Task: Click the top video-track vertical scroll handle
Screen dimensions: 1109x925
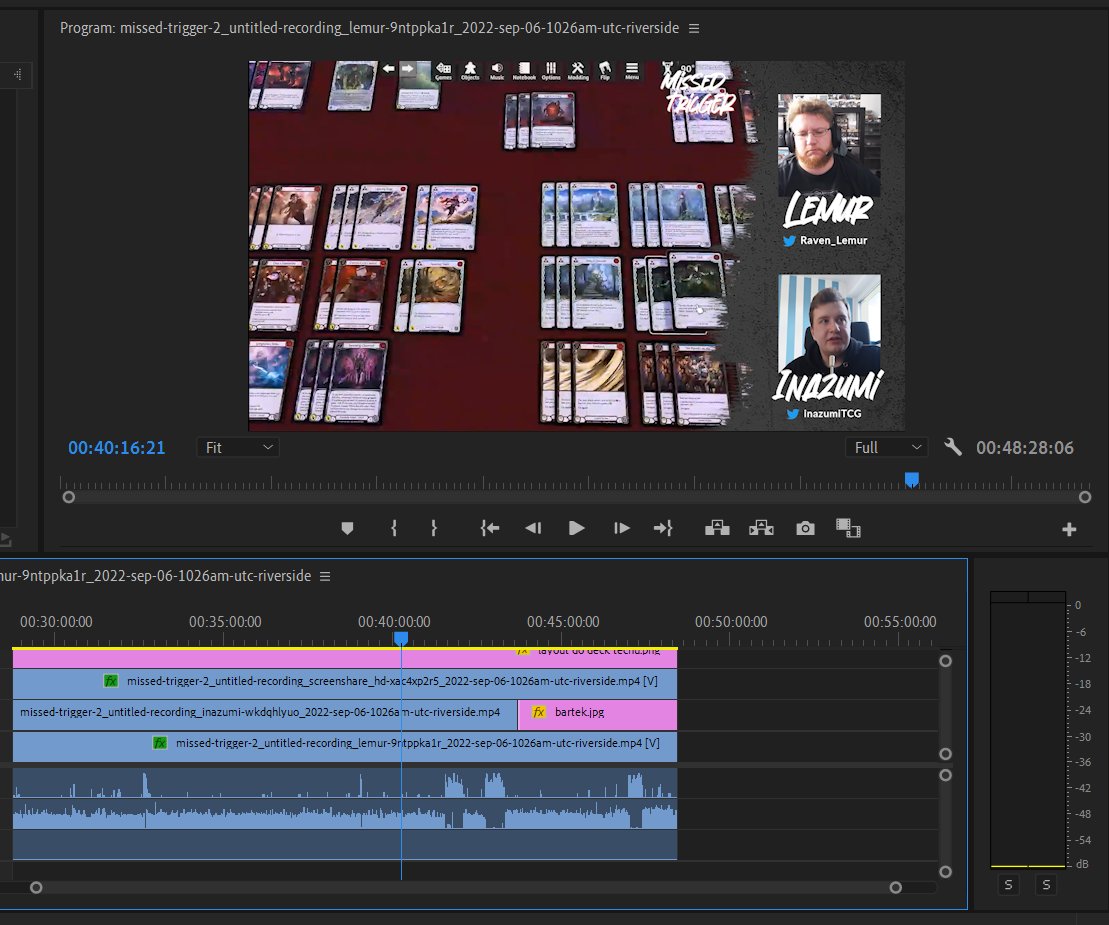Action: [945, 661]
